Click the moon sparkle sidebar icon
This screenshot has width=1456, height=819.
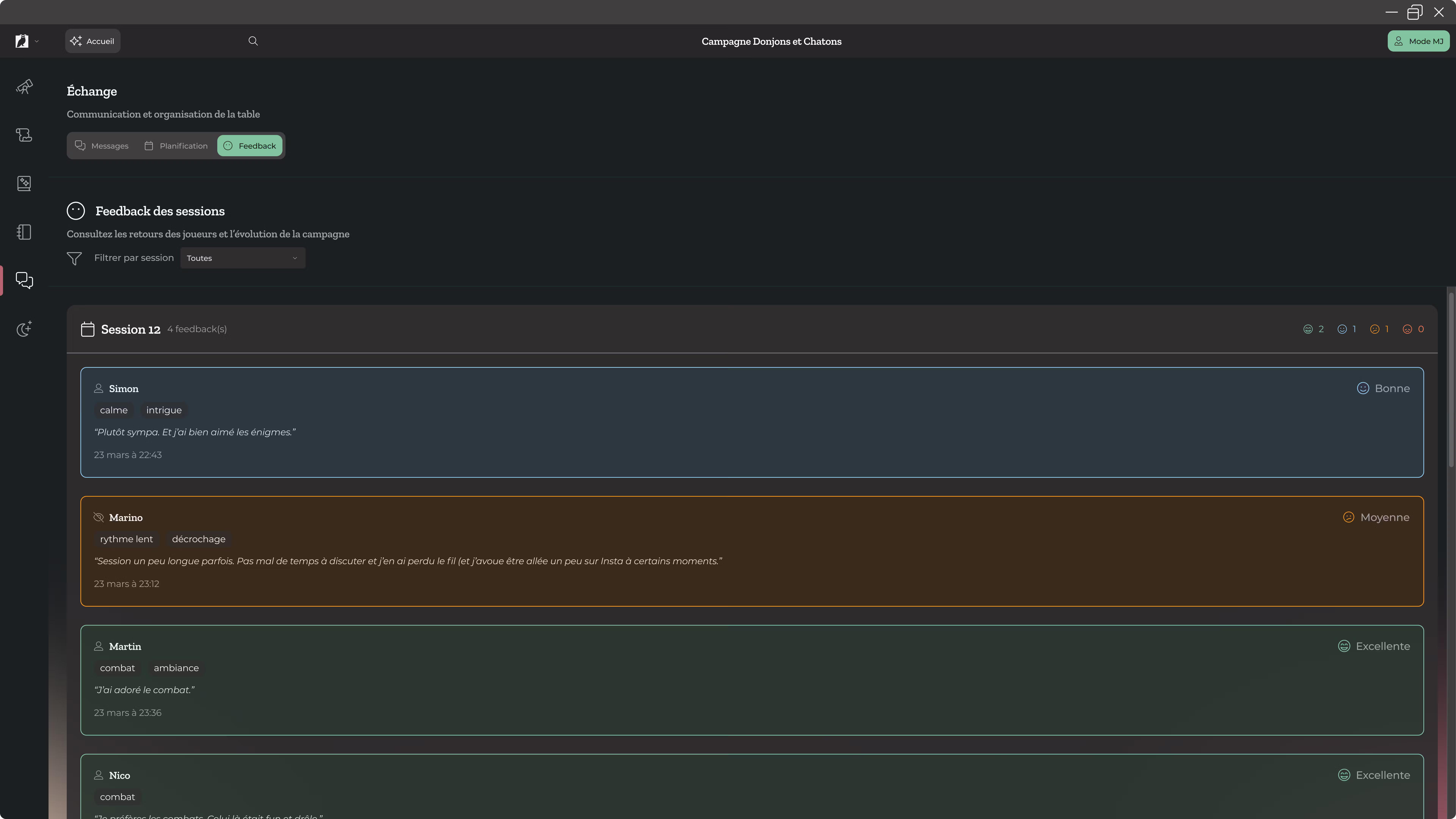[x=24, y=329]
